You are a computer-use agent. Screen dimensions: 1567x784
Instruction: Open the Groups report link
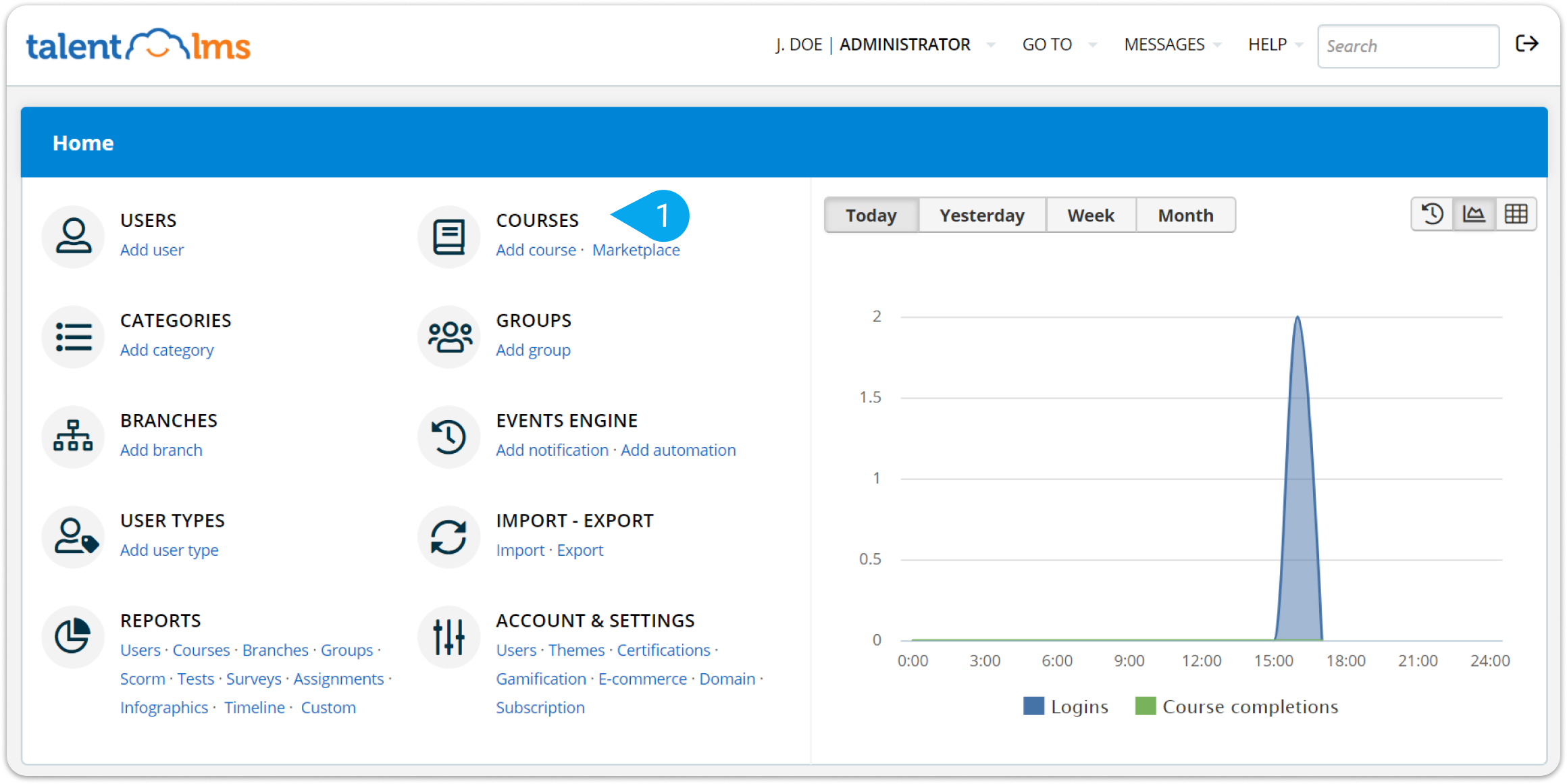347,650
